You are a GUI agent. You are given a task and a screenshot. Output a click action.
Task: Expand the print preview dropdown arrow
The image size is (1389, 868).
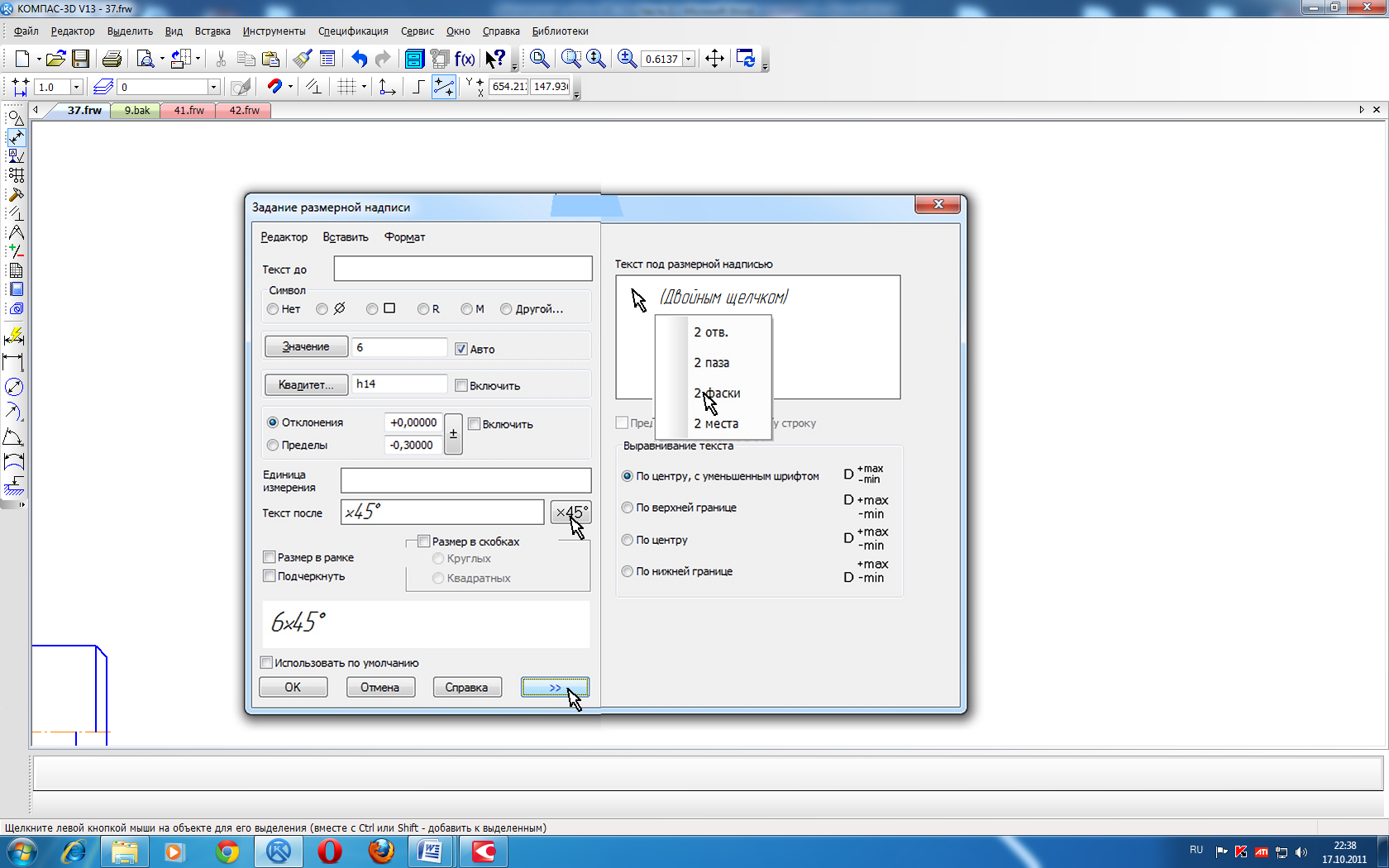pyautogui.click(x=161, y=59)
